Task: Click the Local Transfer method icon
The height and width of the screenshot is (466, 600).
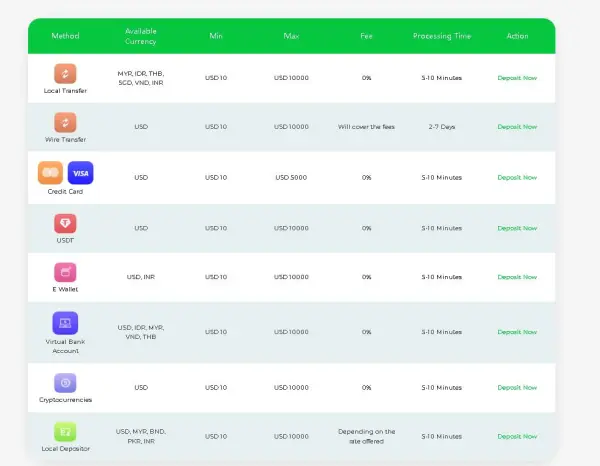Action: pos(65,73)
